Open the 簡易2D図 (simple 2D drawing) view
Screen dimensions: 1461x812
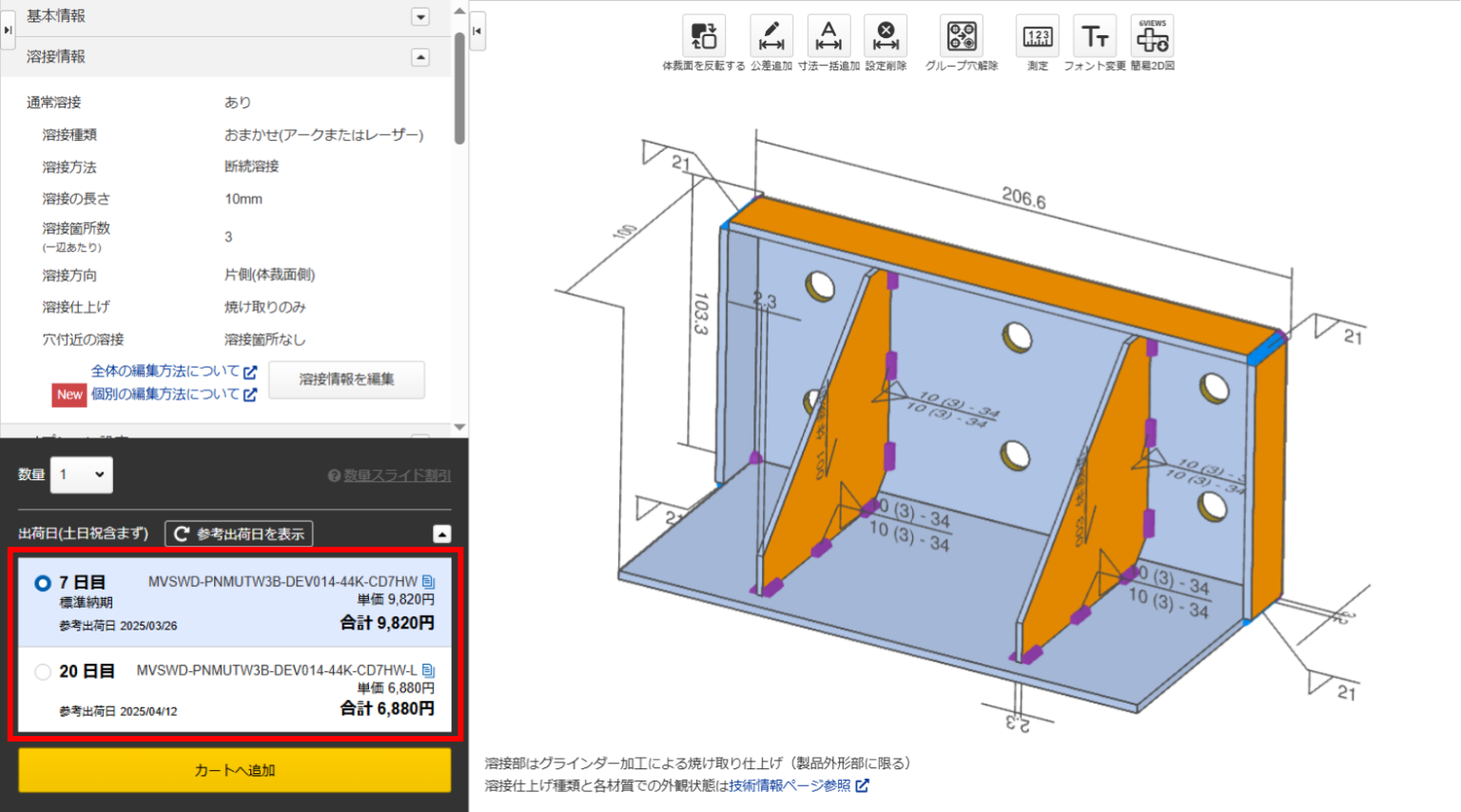1152,36
